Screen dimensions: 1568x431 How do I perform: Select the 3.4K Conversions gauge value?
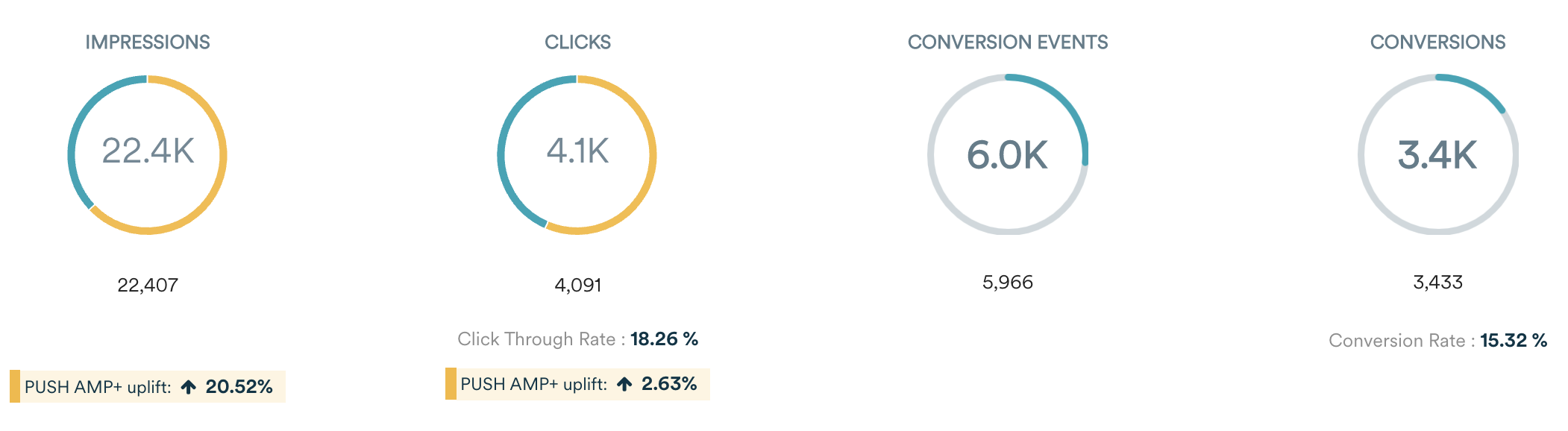coord(1437,155)
